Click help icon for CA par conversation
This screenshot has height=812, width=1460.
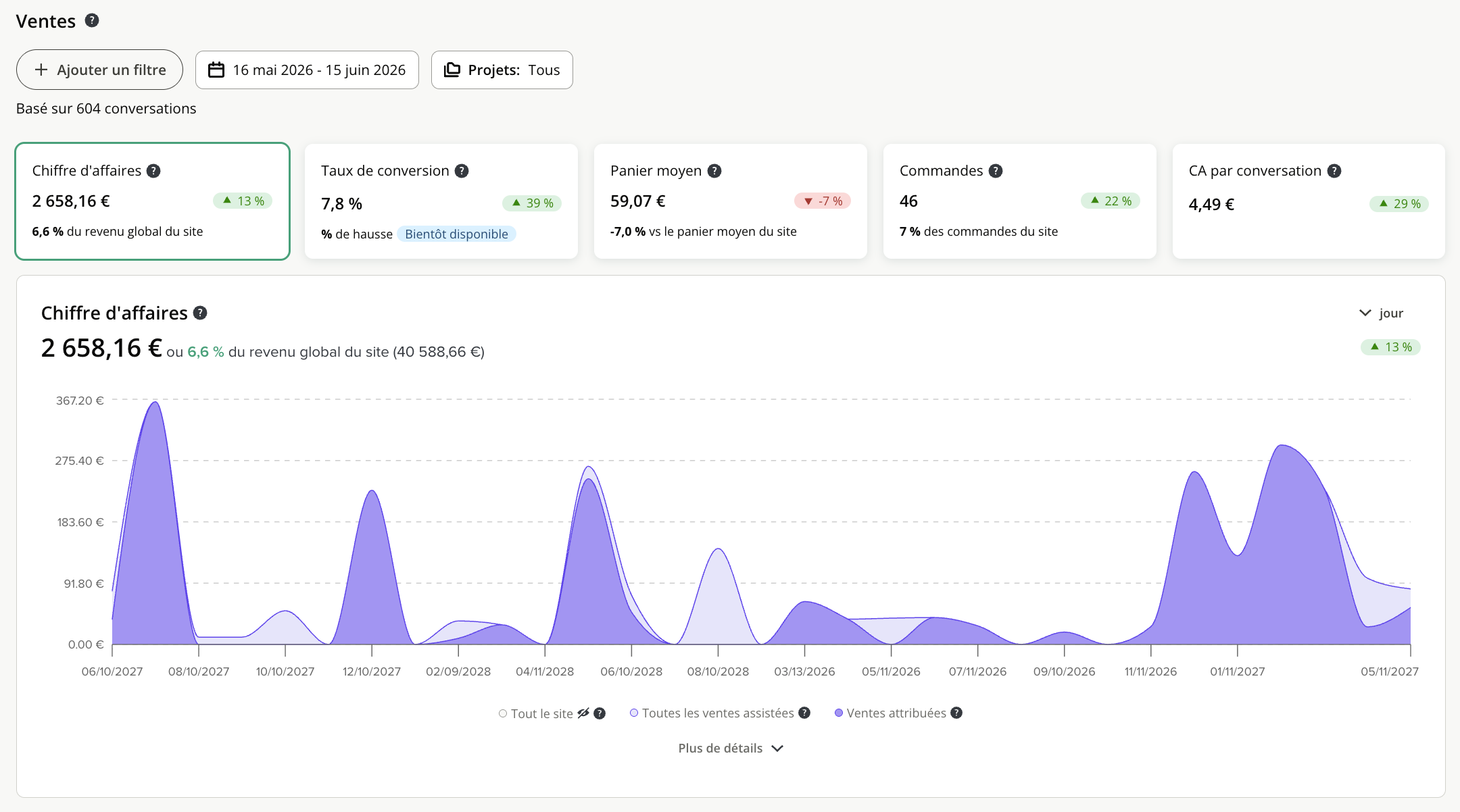click(x=1334, y=171)
